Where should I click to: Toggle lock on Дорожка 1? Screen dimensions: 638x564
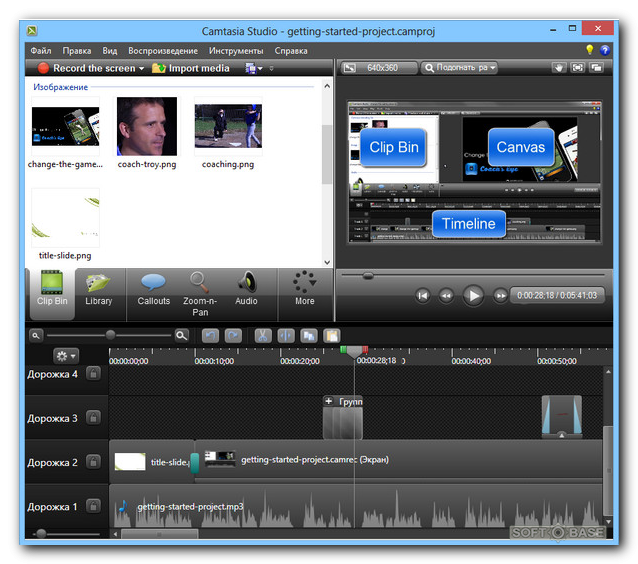pyautogui.click(x=93, y=507)
